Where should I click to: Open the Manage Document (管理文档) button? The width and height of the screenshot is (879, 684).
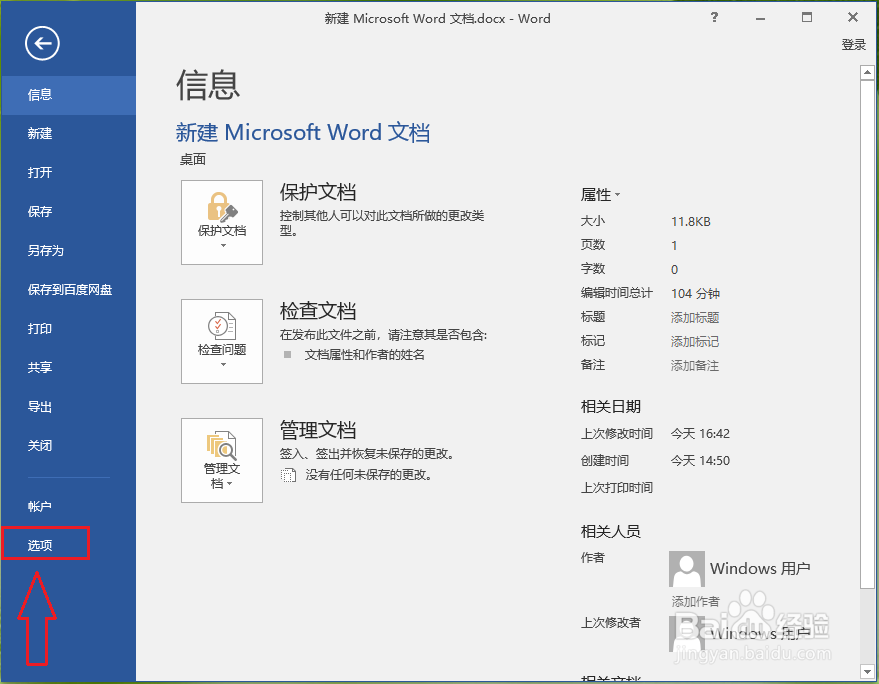(x=222, y=460)
